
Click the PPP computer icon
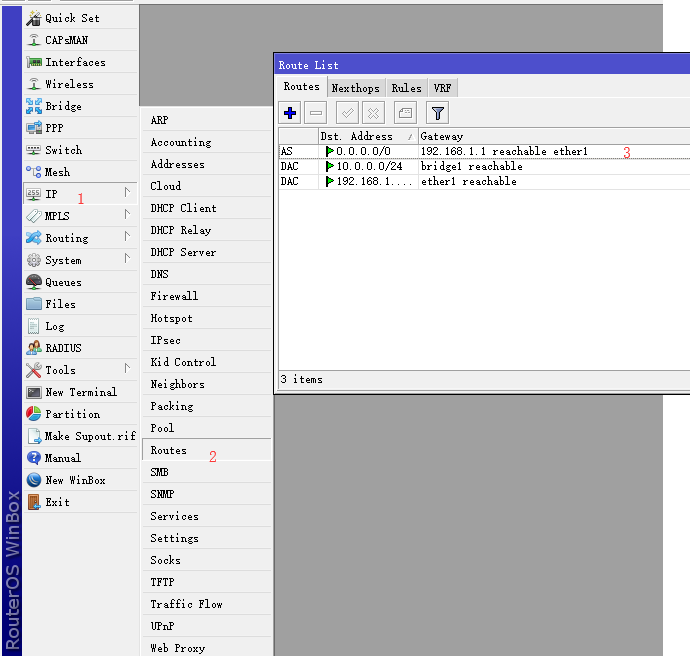tap(34, 128)
